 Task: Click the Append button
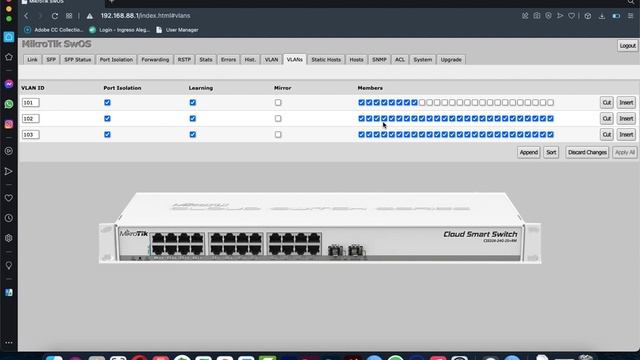pyautogui.click(x=529, y=152)
